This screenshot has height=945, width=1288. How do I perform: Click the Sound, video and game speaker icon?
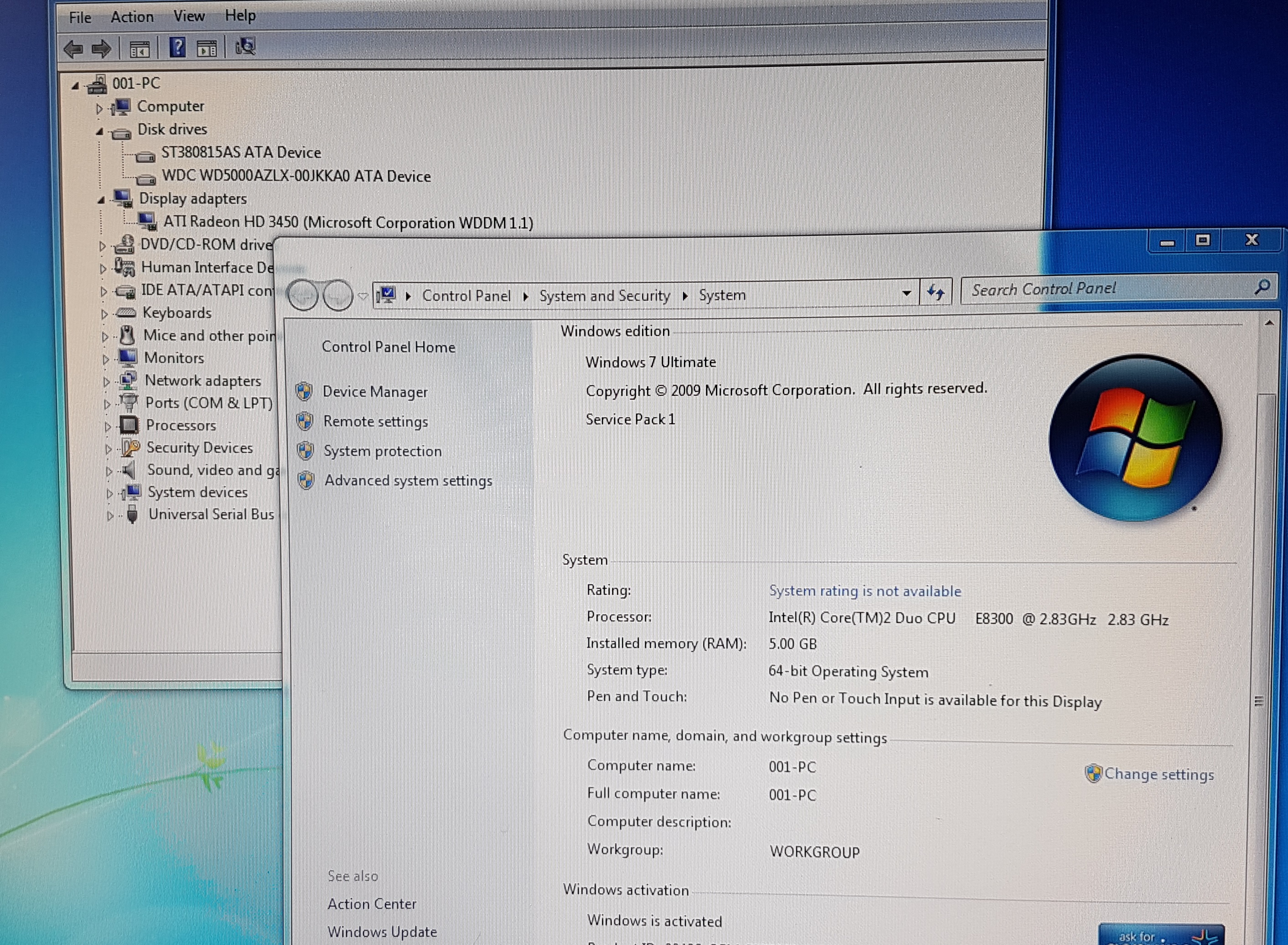[130, 470]
